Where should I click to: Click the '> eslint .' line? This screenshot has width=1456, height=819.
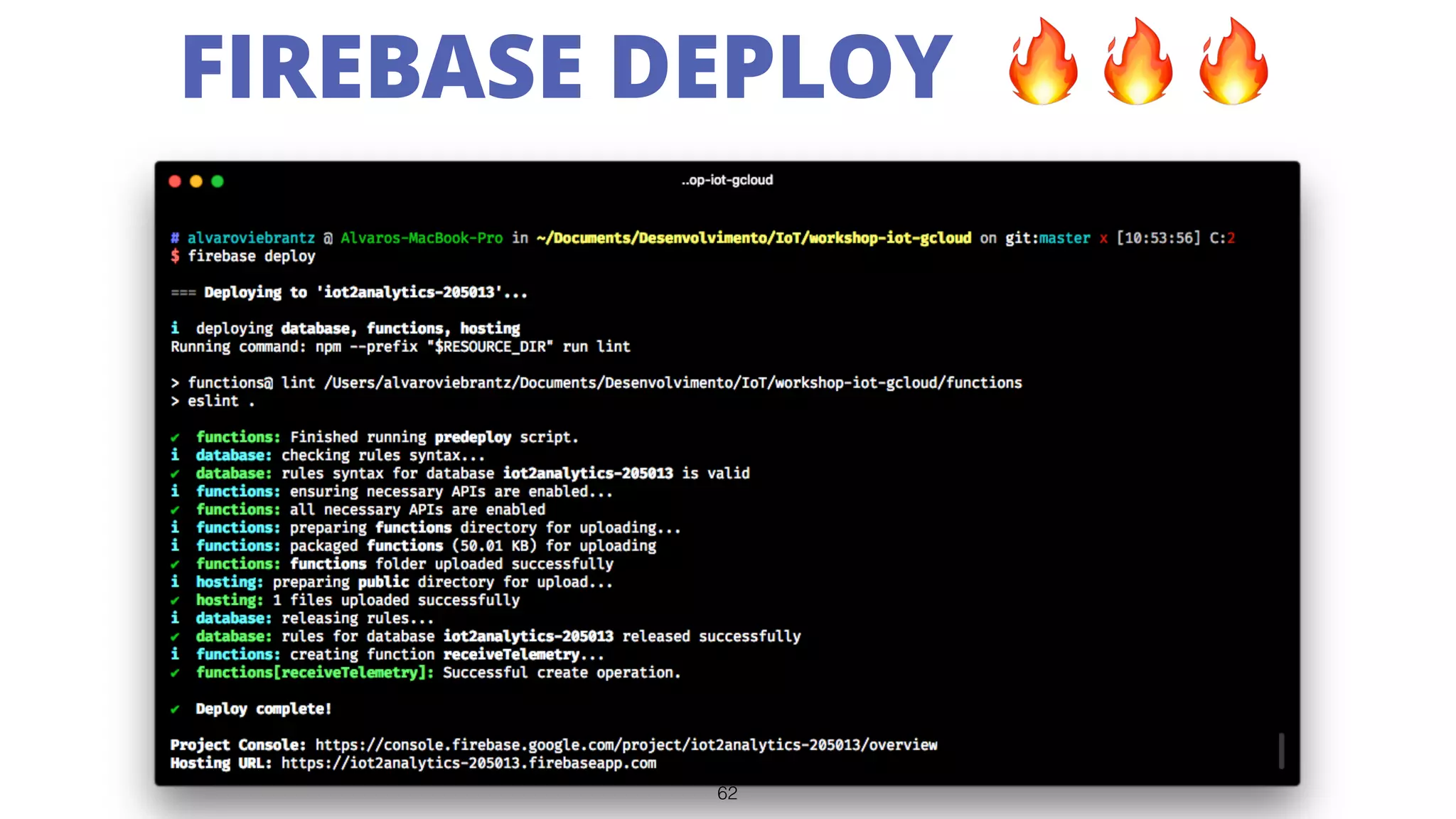tap(213, 402)
